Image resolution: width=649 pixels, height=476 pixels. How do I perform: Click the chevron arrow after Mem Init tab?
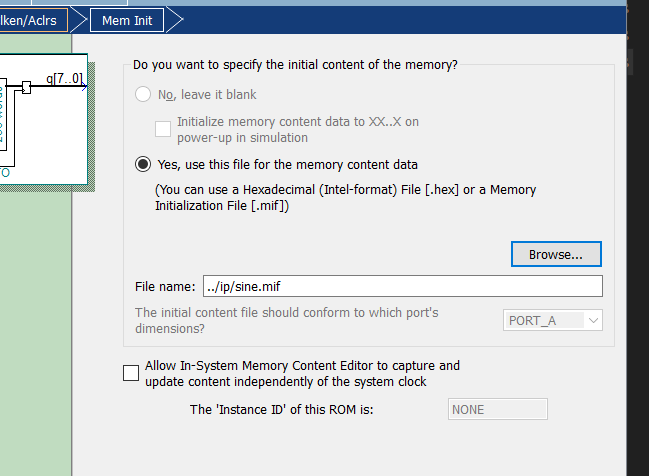point(174,19)
